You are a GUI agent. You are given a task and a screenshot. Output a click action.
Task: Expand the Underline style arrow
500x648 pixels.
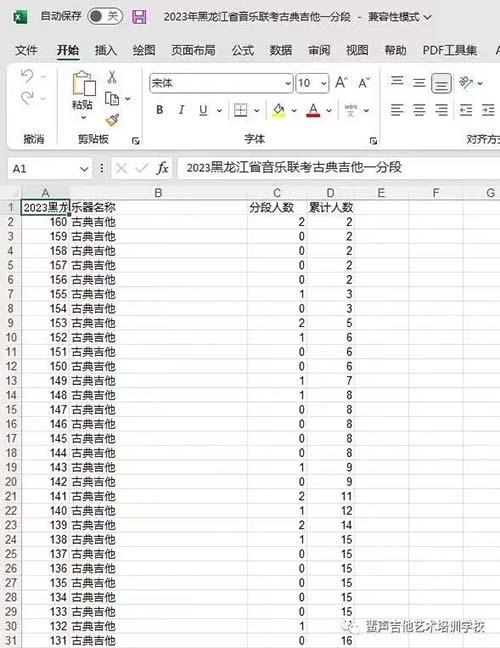pyautogui.click(x=219, y=110)
